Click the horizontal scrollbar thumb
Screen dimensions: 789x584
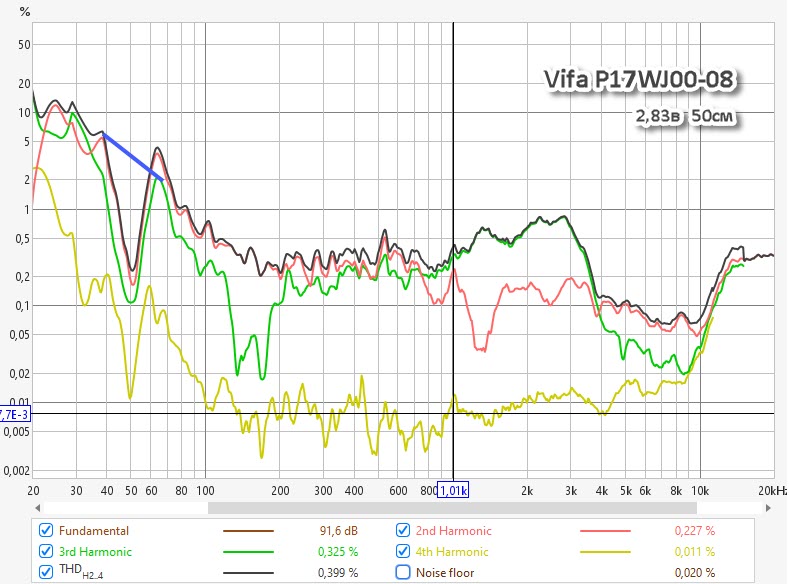[x=452, y=508]
